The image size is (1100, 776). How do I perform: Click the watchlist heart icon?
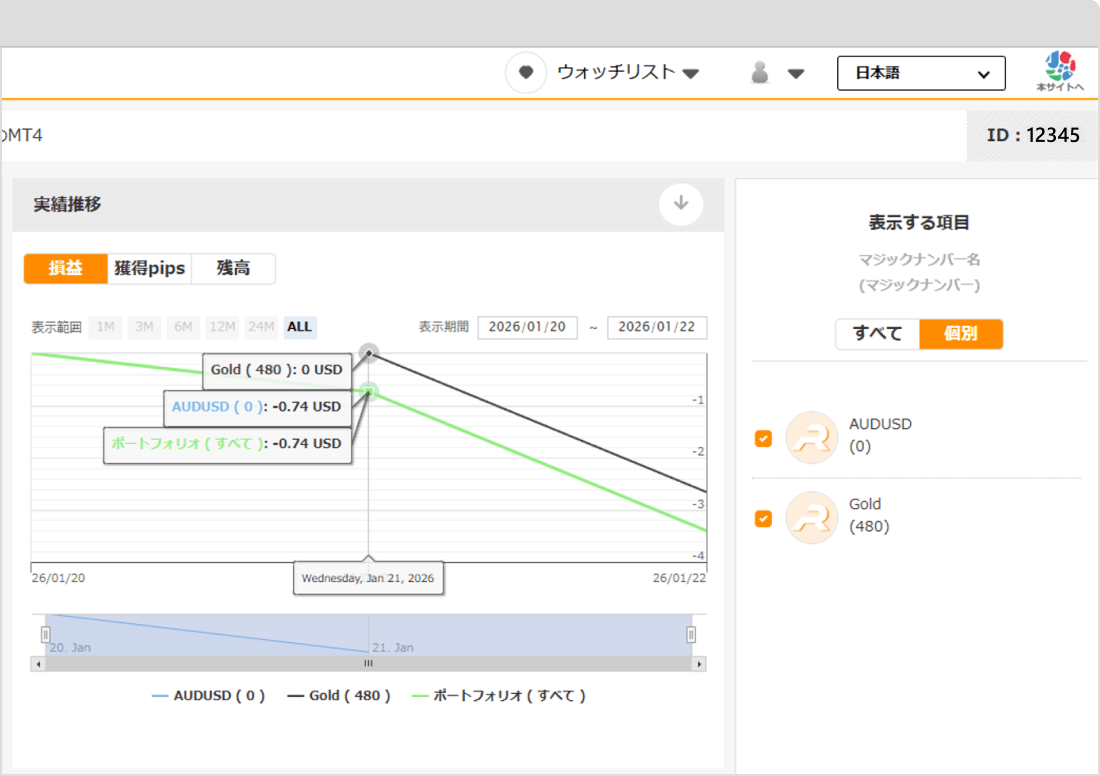click(525, 72)
